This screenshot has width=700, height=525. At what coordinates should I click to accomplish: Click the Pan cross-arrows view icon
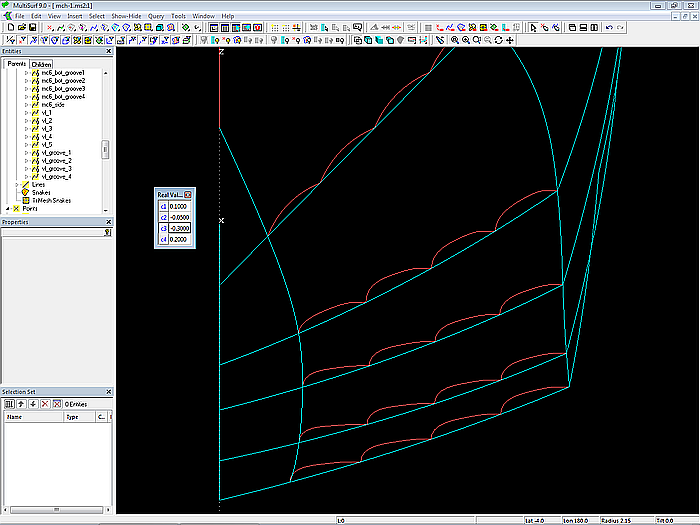pos(511,40)
